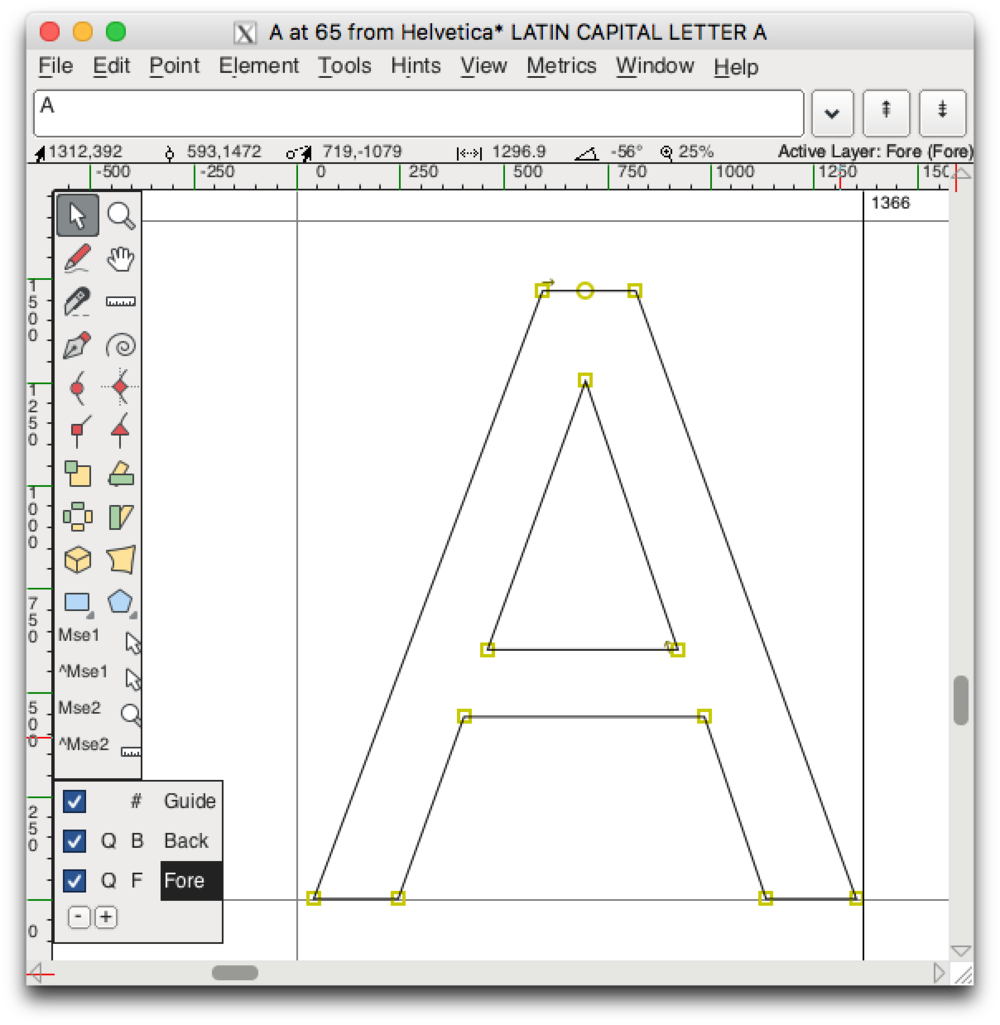Pick the ruler measure tool
The height and width of the screenshot is (1025, 1000).
coord(121,301)
